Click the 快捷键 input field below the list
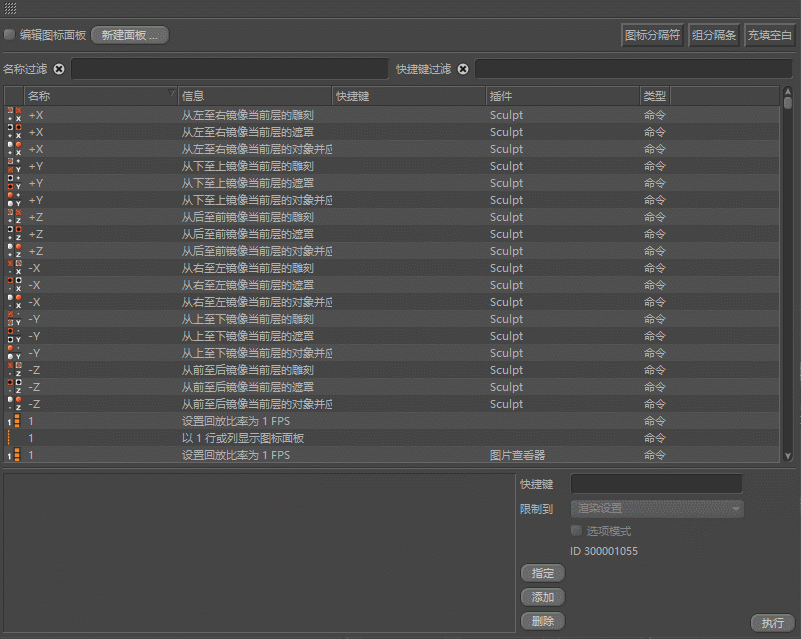801x639 pixels. click(x=656, y=484)
